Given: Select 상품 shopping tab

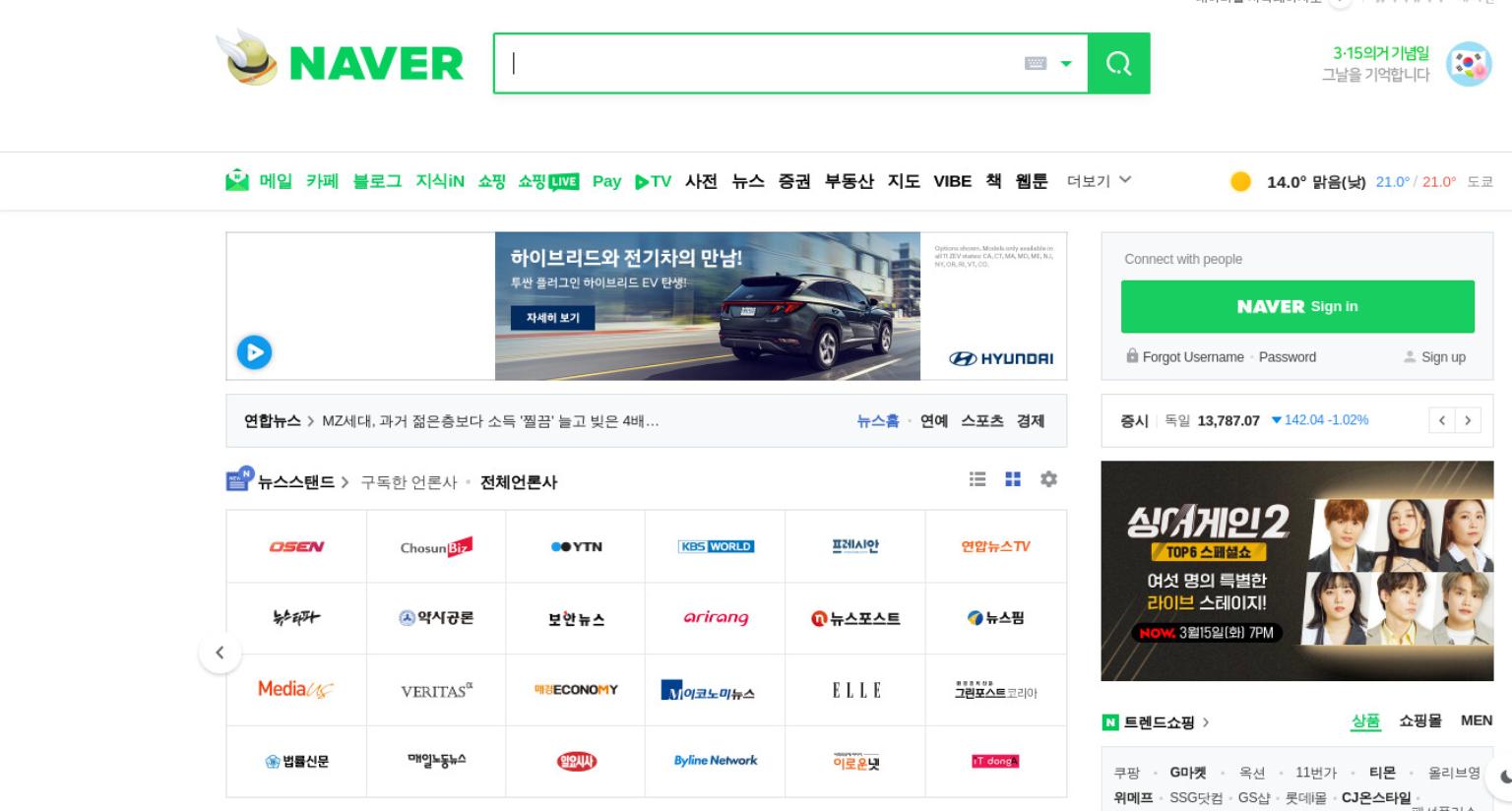Looking at the screenshot, I should [1365, 721].
